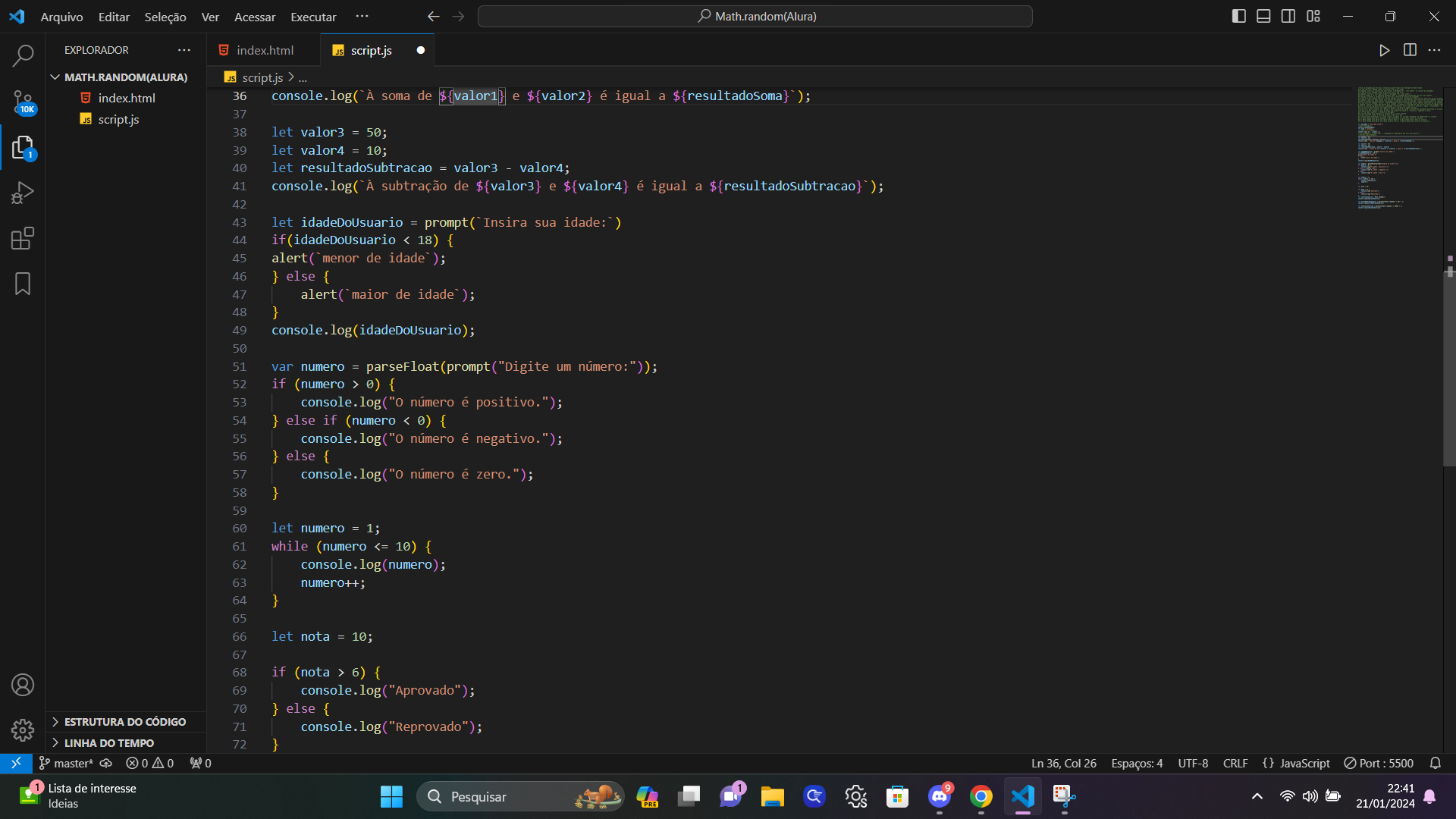Open Espaços: 4 indentation selector

(1137, 763)
